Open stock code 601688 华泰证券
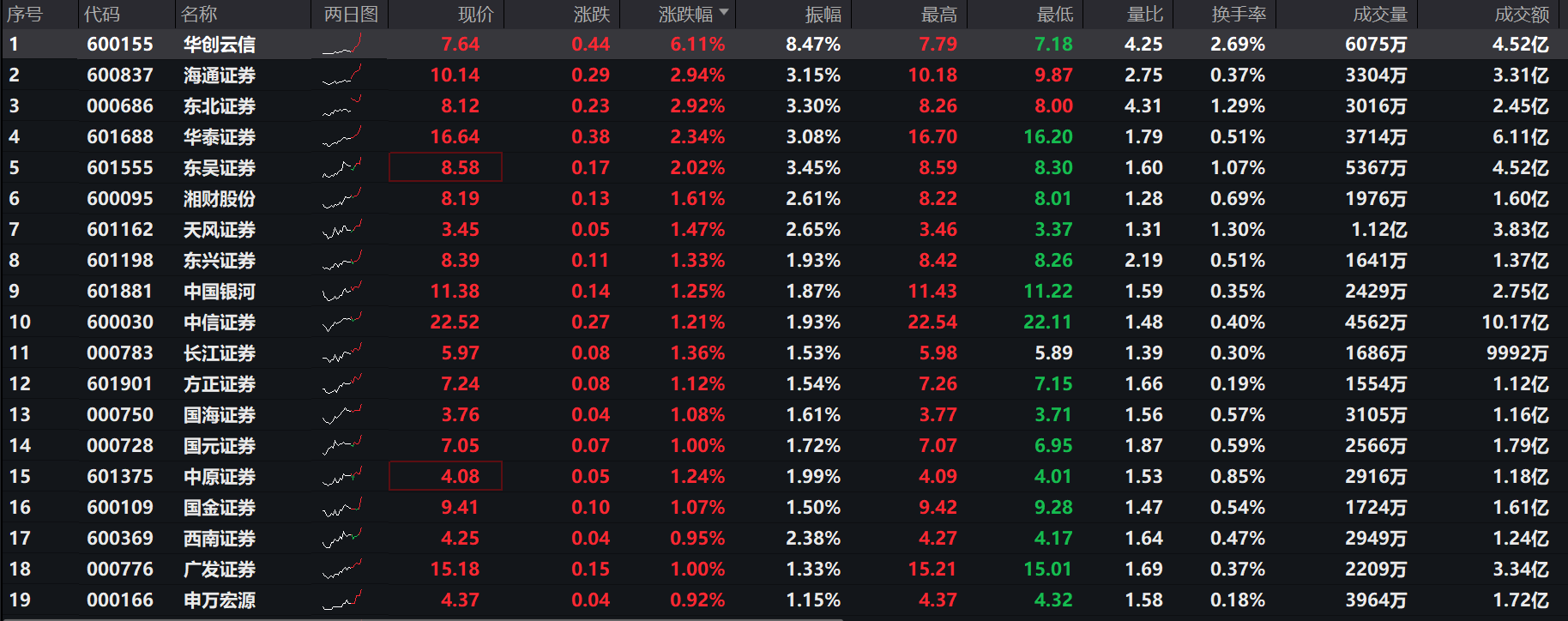 (x=120, y=137)
